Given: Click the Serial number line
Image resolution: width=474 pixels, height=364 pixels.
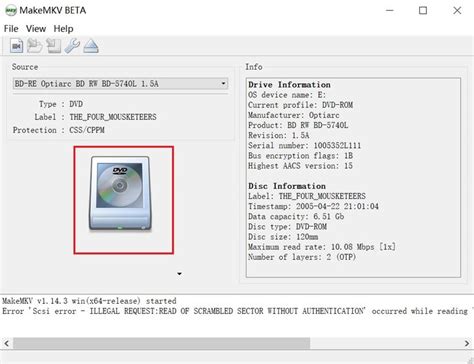Looking at the screenshot, I should pos(304,145).
